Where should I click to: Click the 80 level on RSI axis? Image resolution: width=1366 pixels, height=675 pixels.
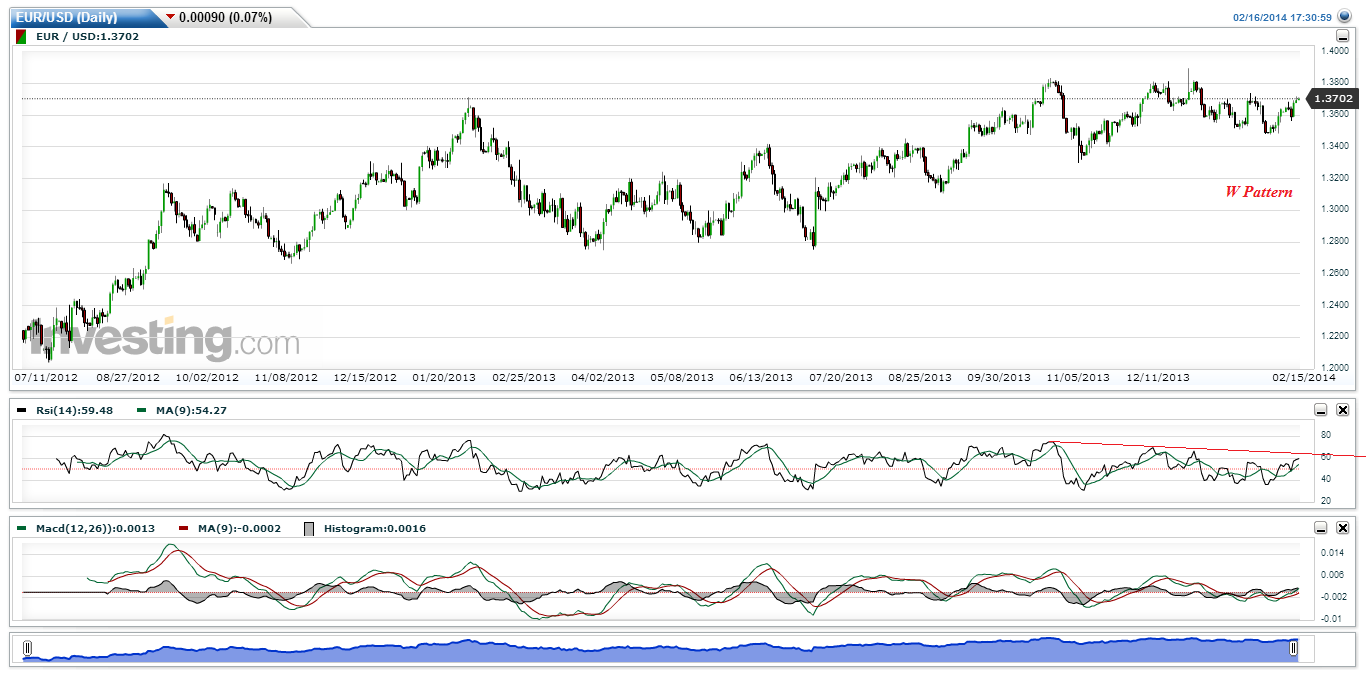click(x=1326, y=435)
